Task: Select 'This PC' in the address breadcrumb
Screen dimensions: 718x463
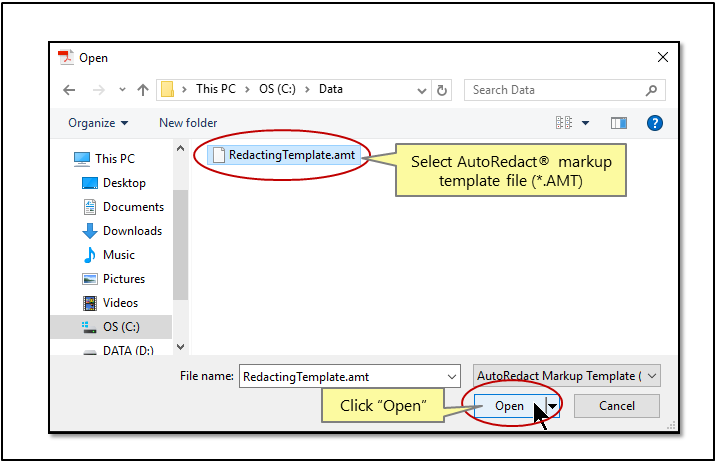Action: coord(216,89)
